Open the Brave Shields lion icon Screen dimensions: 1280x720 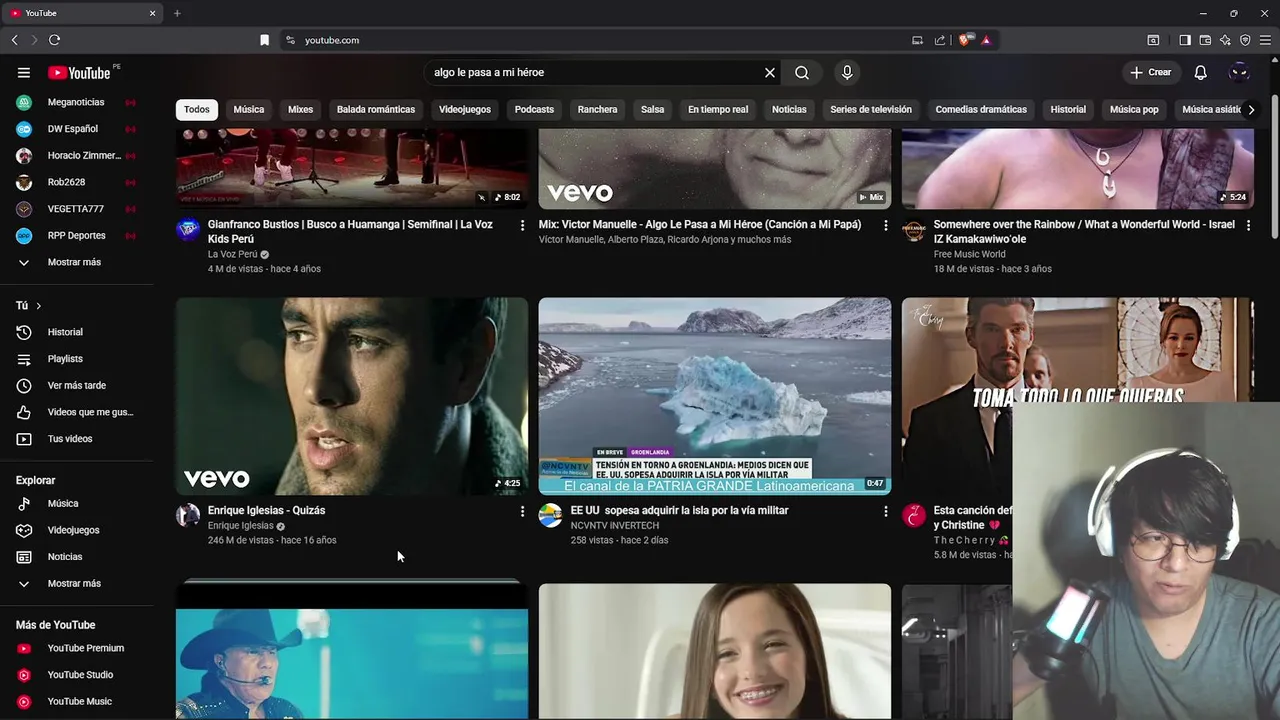pyautogui.click(x=964, y=40)
